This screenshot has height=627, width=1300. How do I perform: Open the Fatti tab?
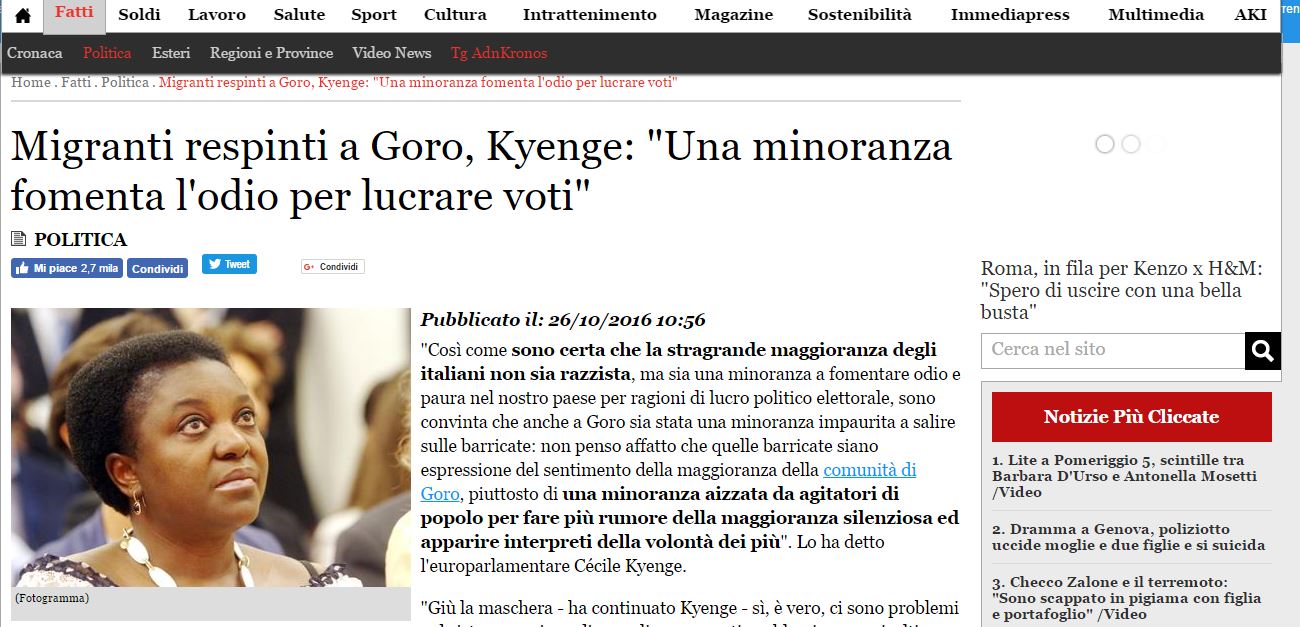point(75,15)
